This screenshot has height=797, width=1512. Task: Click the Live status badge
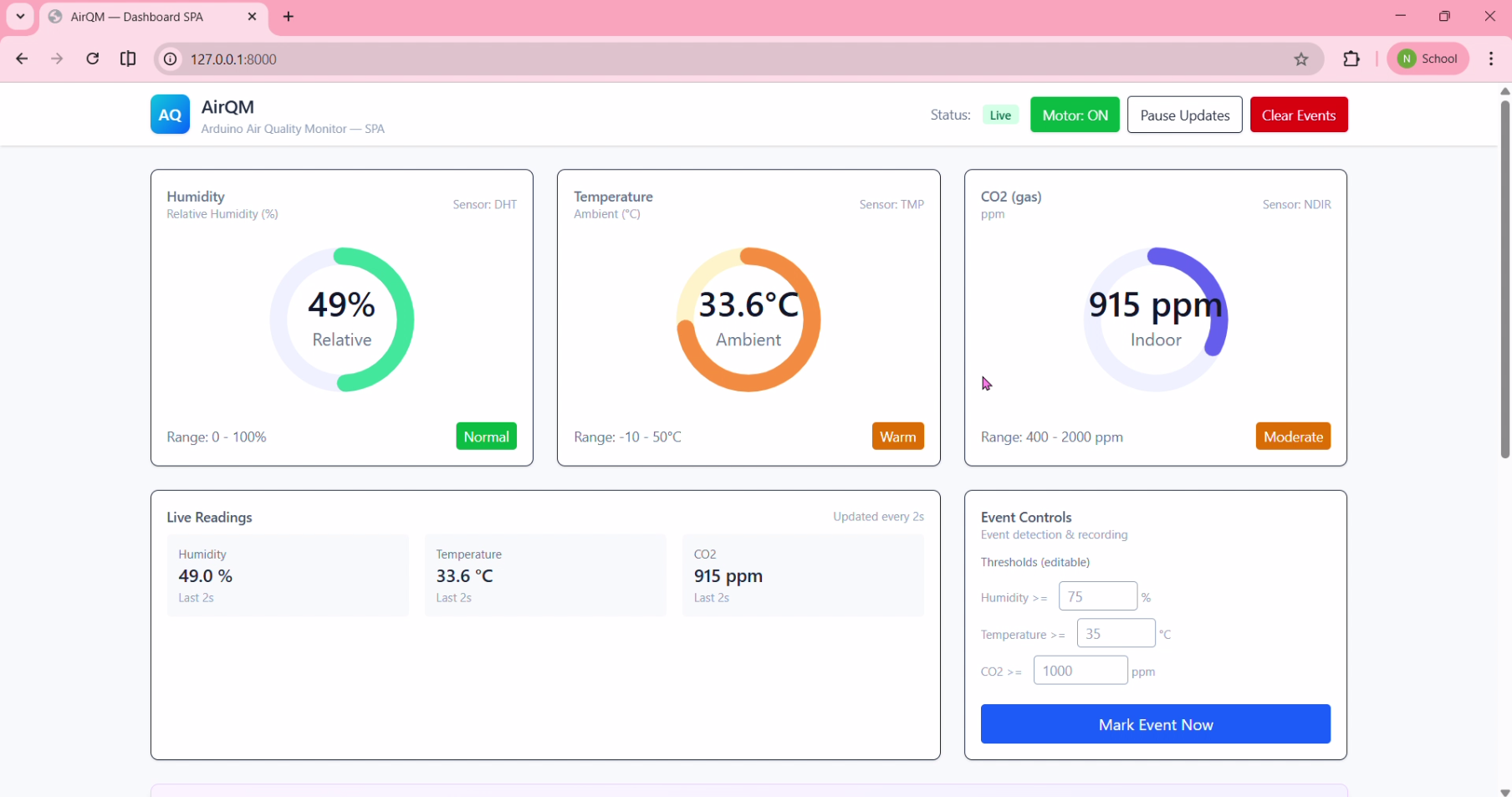click(x=1000, y=115)
